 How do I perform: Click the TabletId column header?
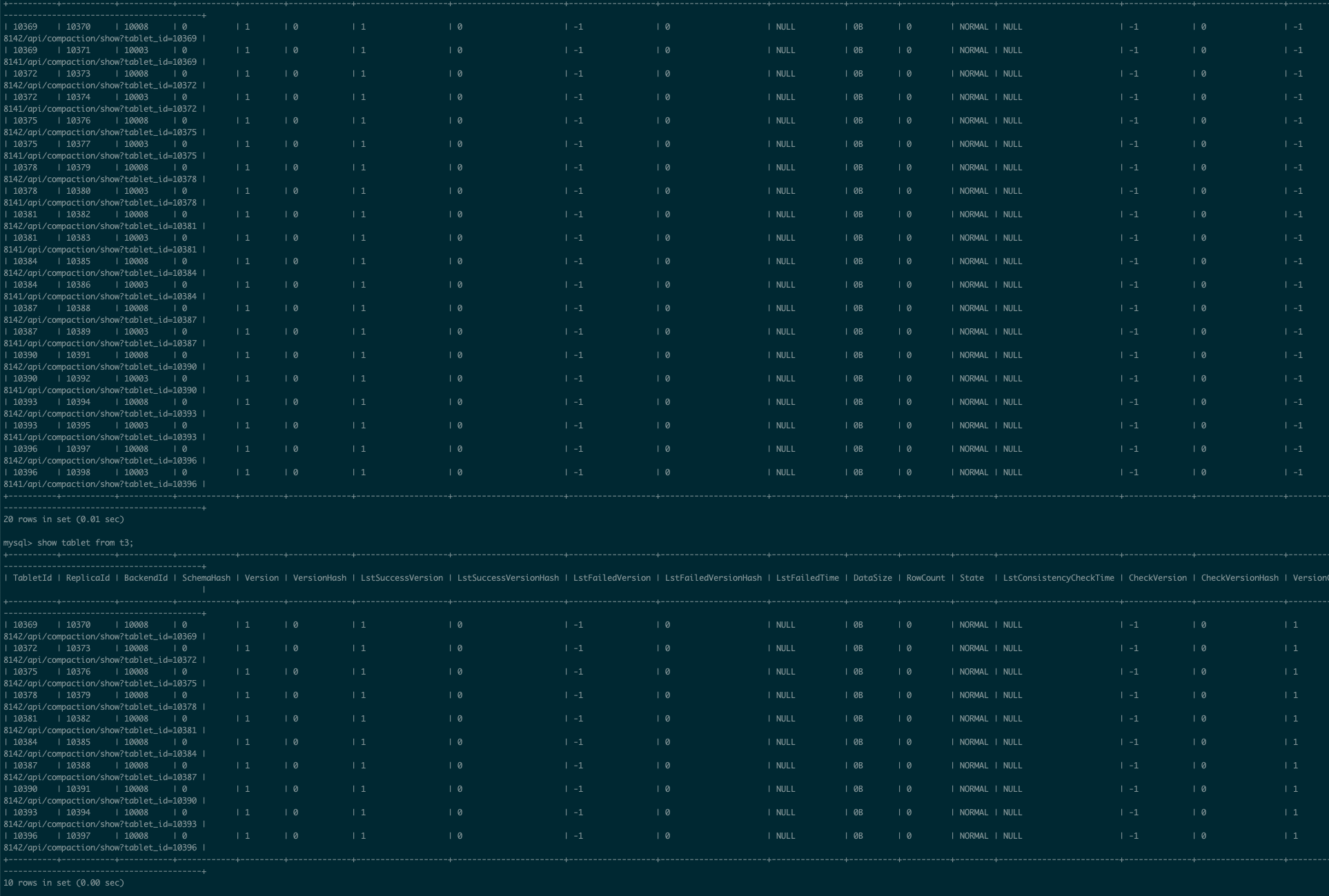[x=32, y=578]
